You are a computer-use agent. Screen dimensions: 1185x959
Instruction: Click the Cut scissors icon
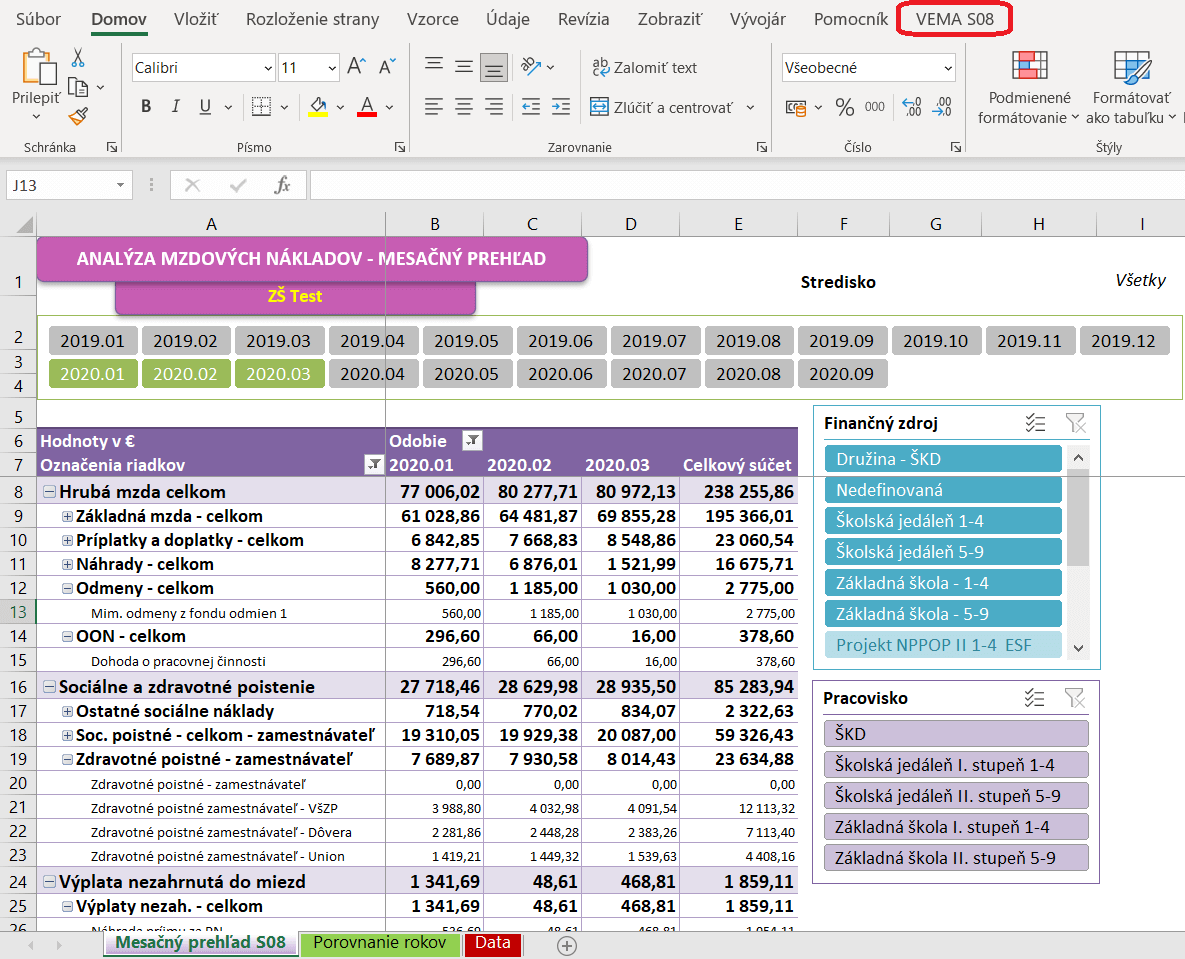point(78,58)
